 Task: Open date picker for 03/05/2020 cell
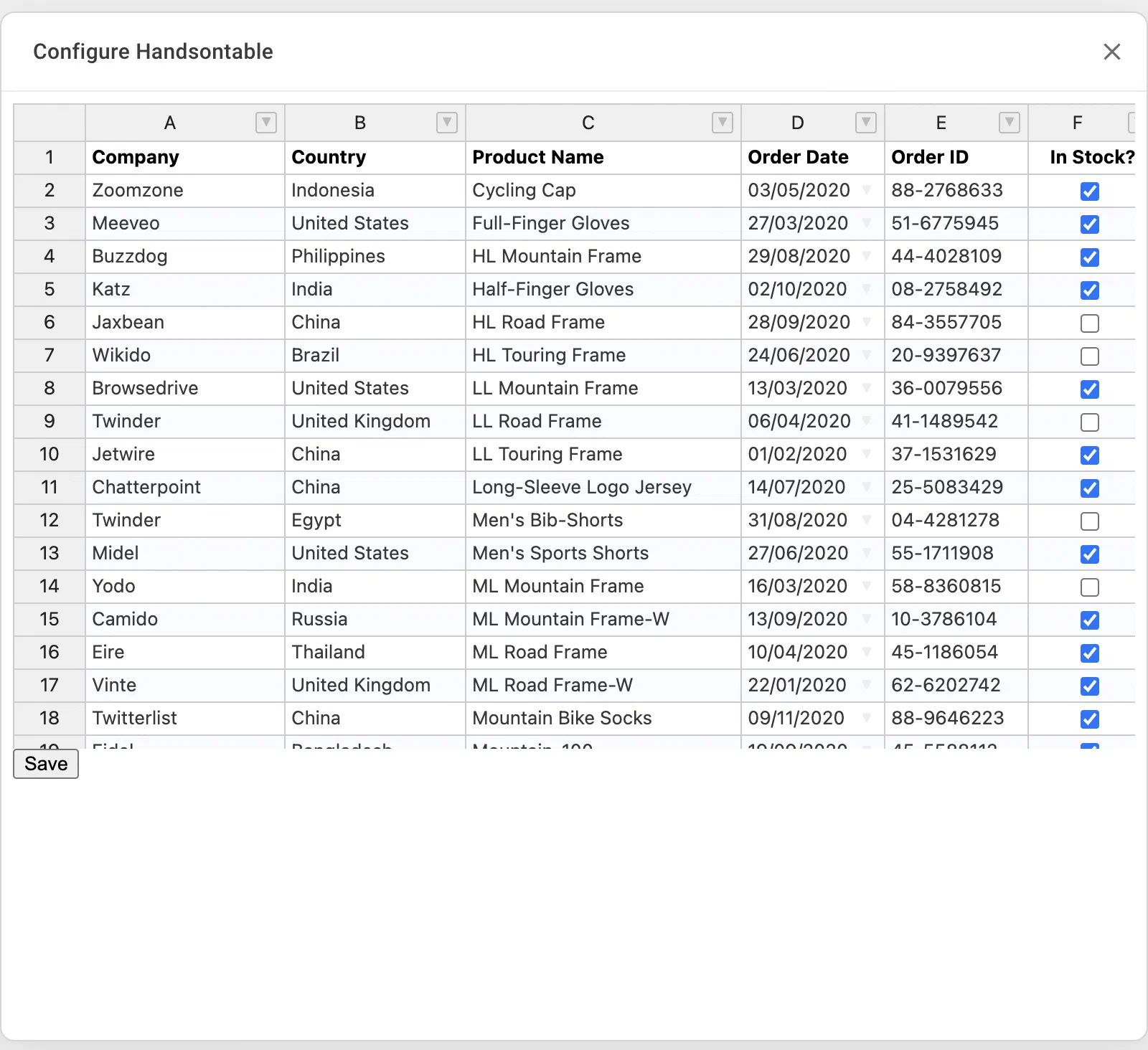coord(867,190)
